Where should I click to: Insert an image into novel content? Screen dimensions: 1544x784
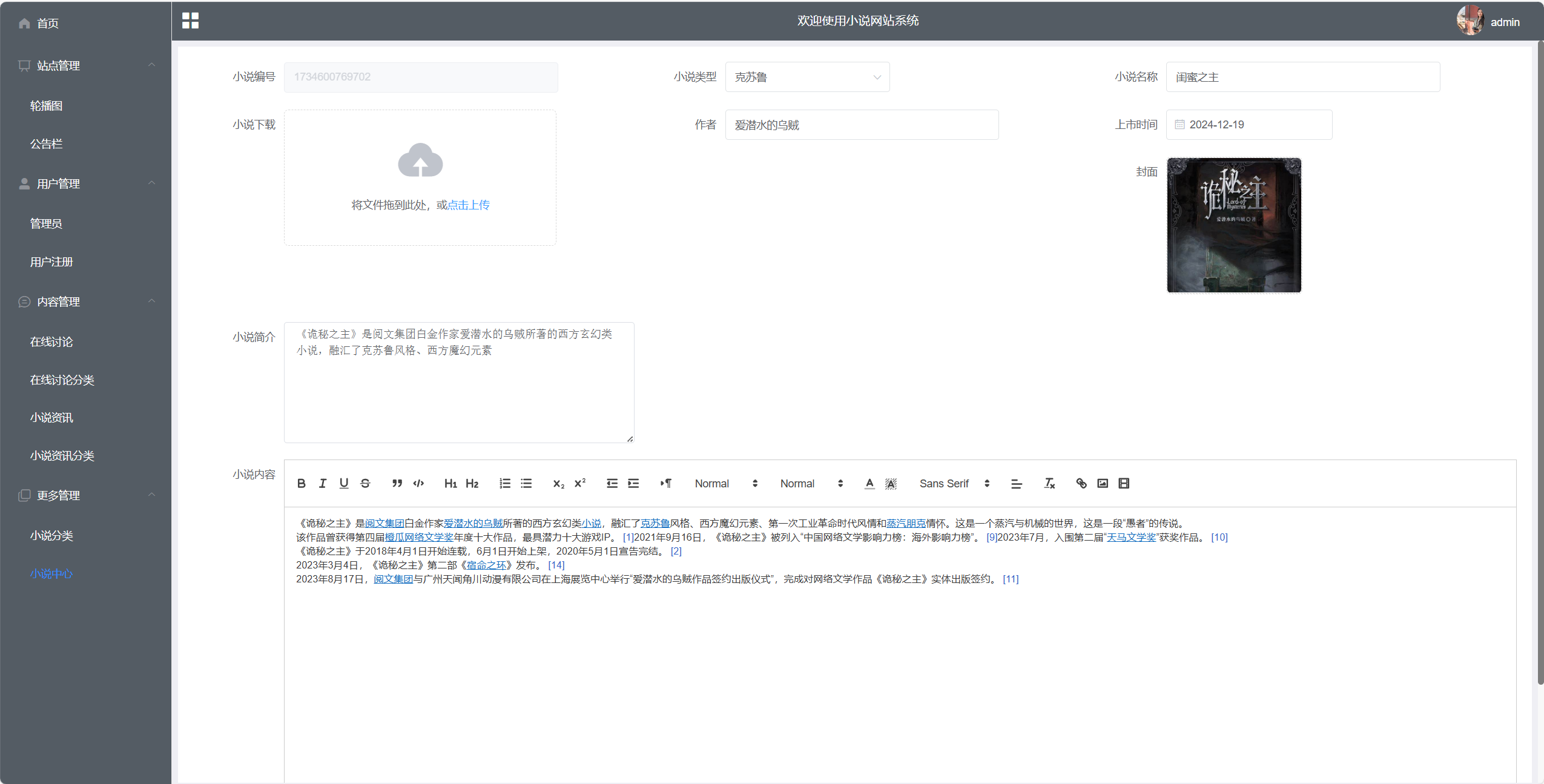[1102, 483]
